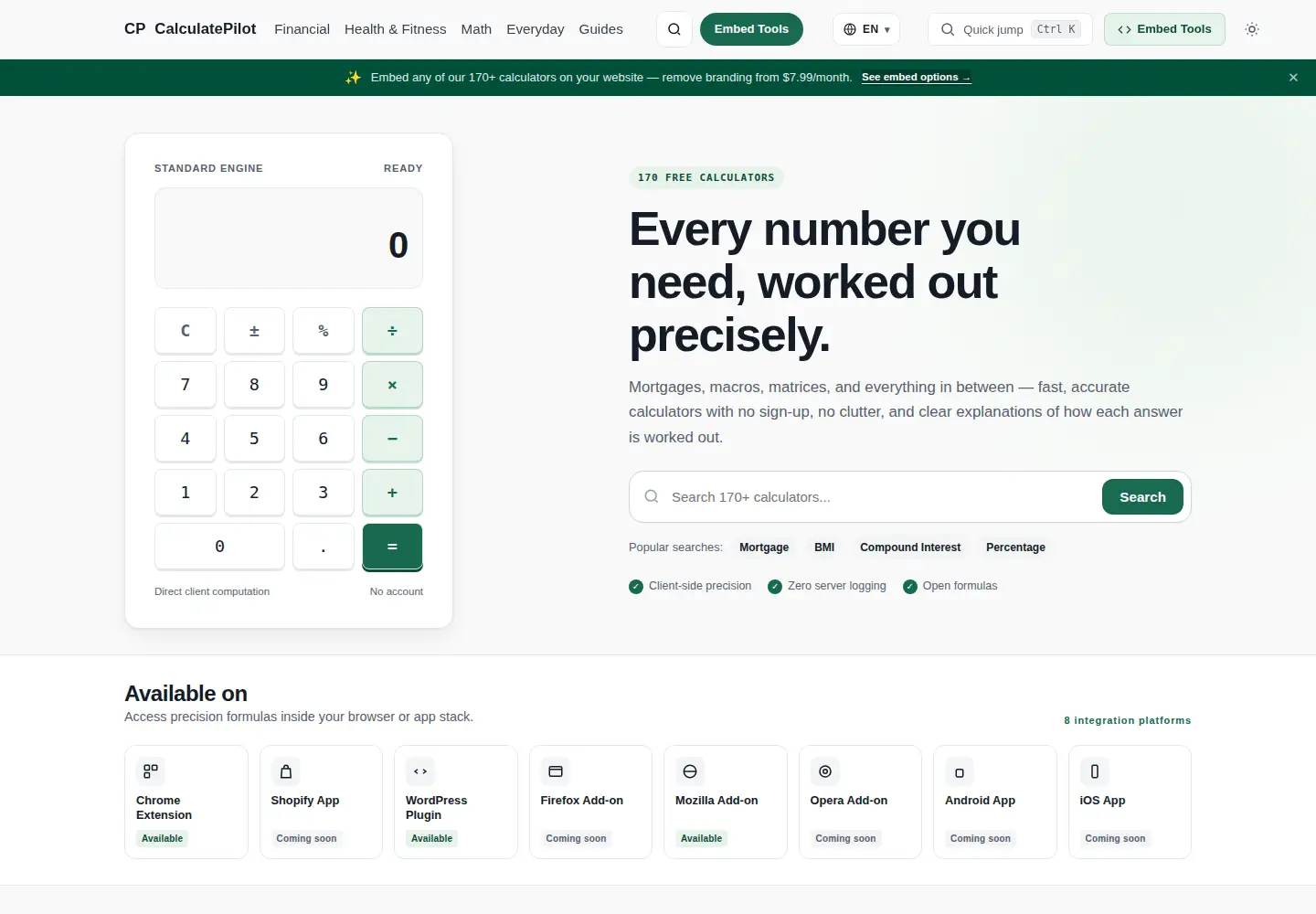Open the Quick jump search box
The height and width of the screenshot is (914, 1316).
[x=1010, y=29]
